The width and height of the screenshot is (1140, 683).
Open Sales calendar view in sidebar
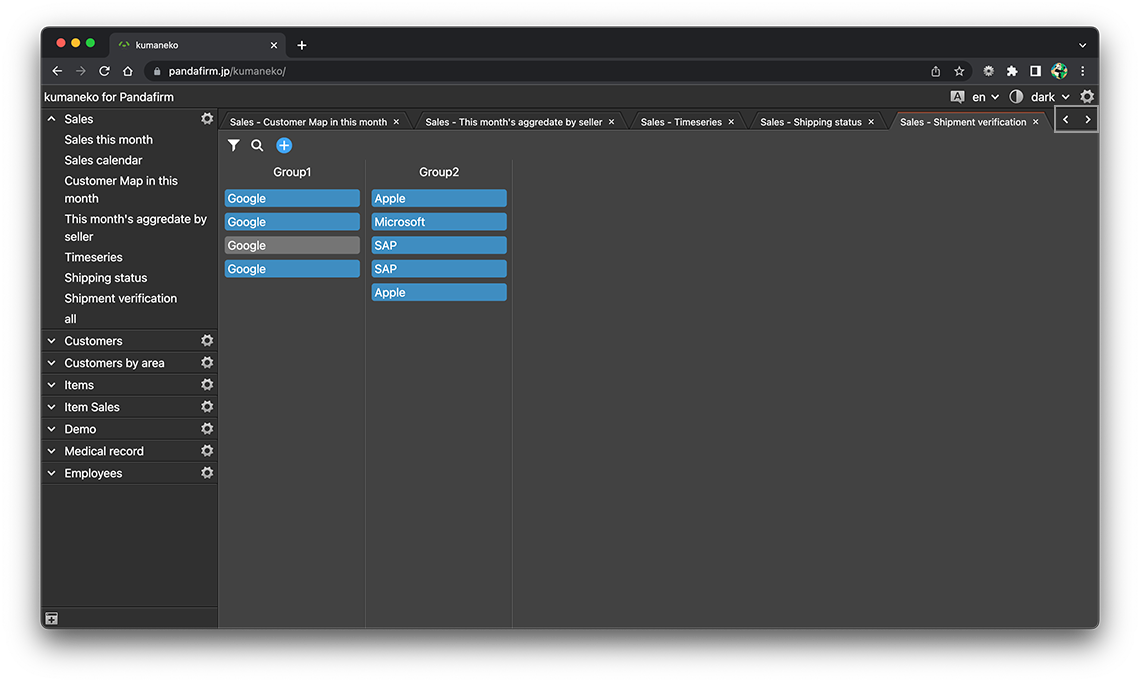[103, 160]
